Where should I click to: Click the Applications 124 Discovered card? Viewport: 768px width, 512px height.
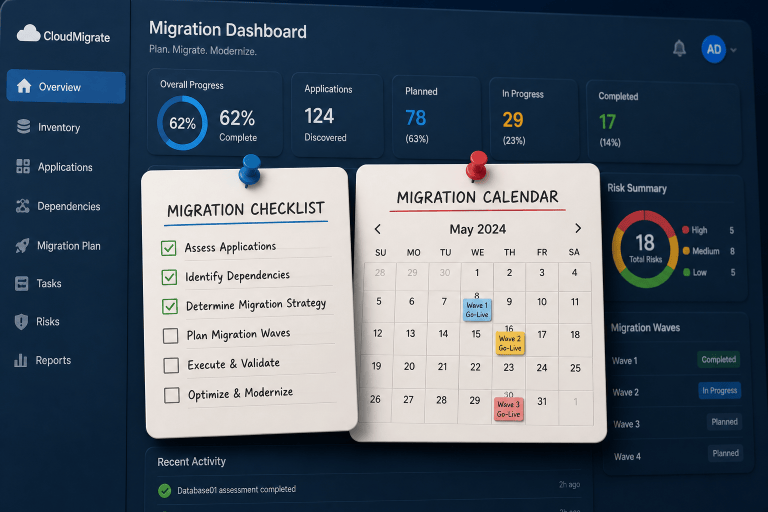pos(337,115)
